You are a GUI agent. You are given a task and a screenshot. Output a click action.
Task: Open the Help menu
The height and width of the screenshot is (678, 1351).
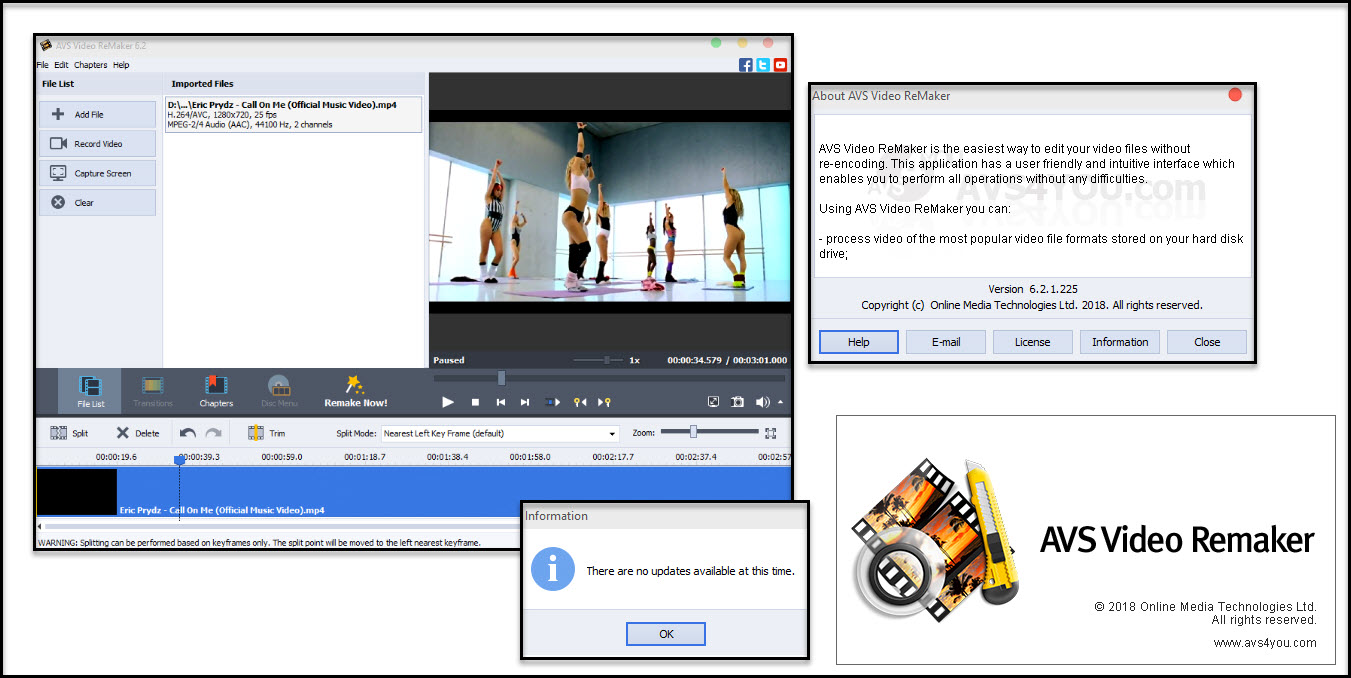point(121,65)
